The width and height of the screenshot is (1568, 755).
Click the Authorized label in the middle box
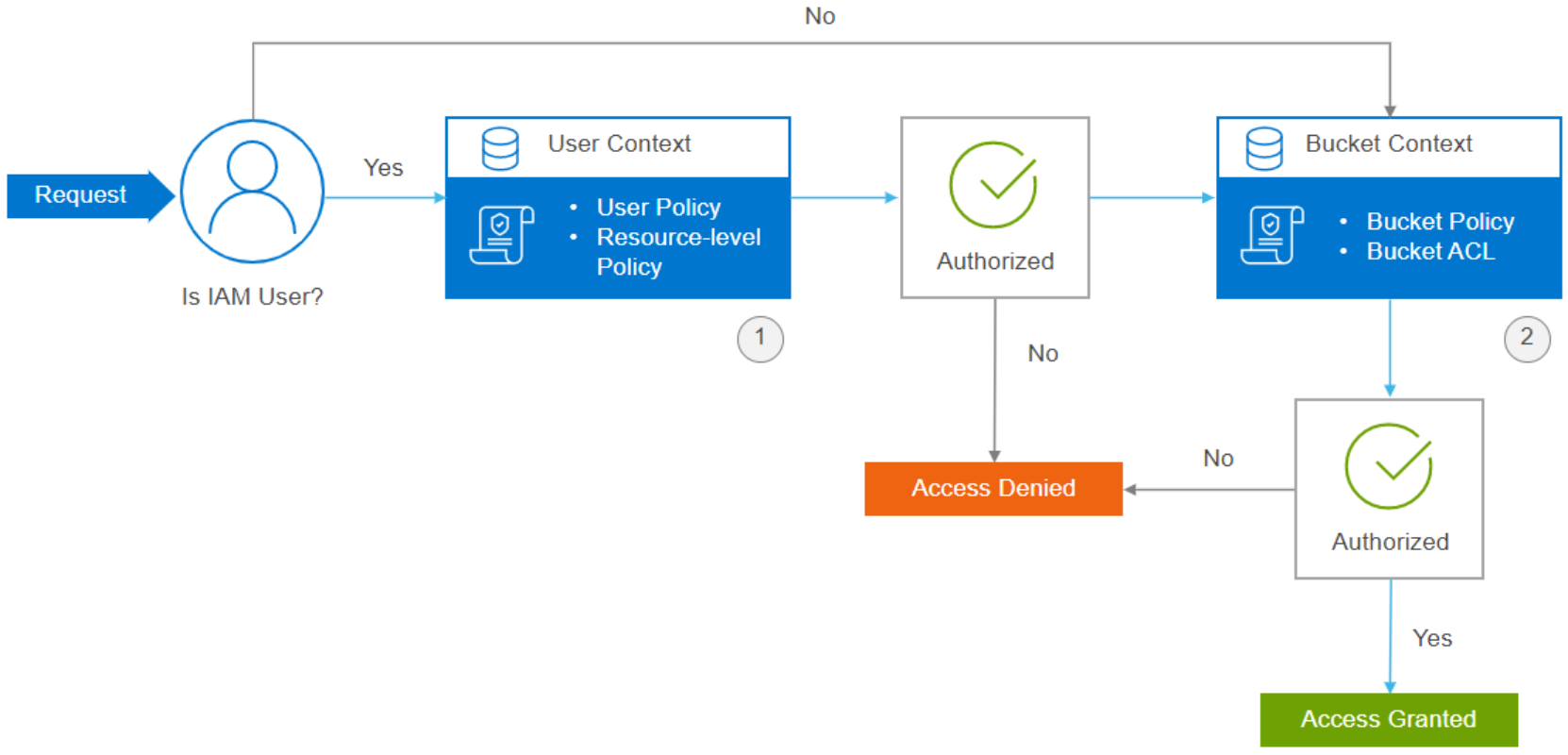point(995,260)
